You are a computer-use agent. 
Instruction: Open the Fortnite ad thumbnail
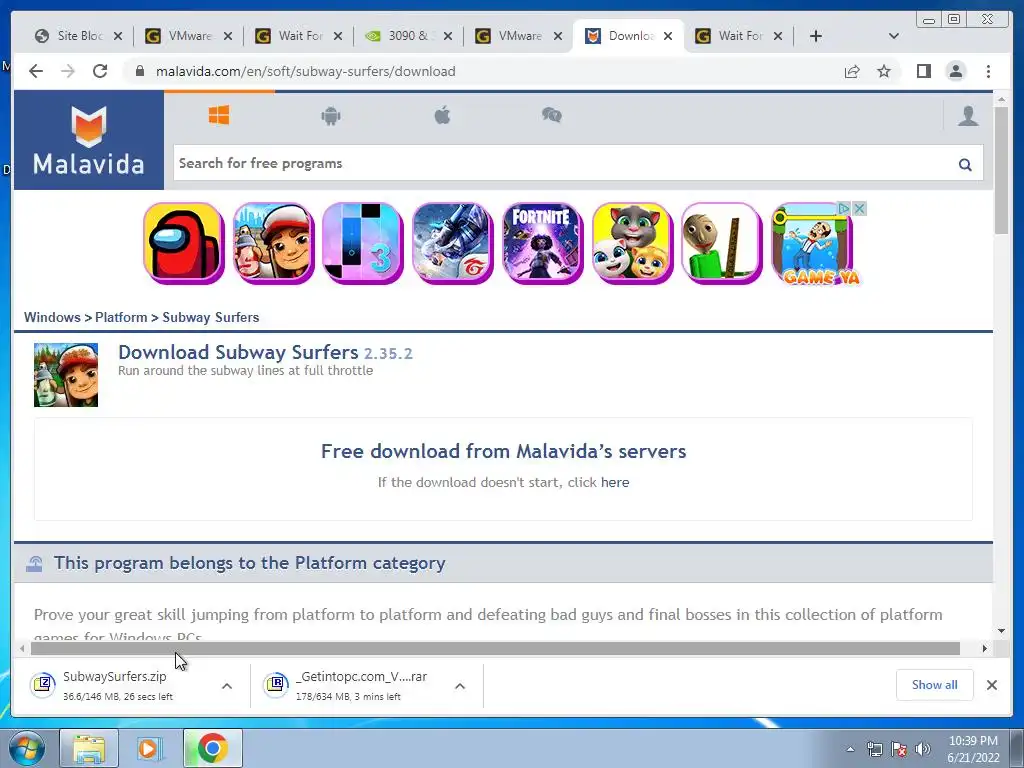click(542, 243)
